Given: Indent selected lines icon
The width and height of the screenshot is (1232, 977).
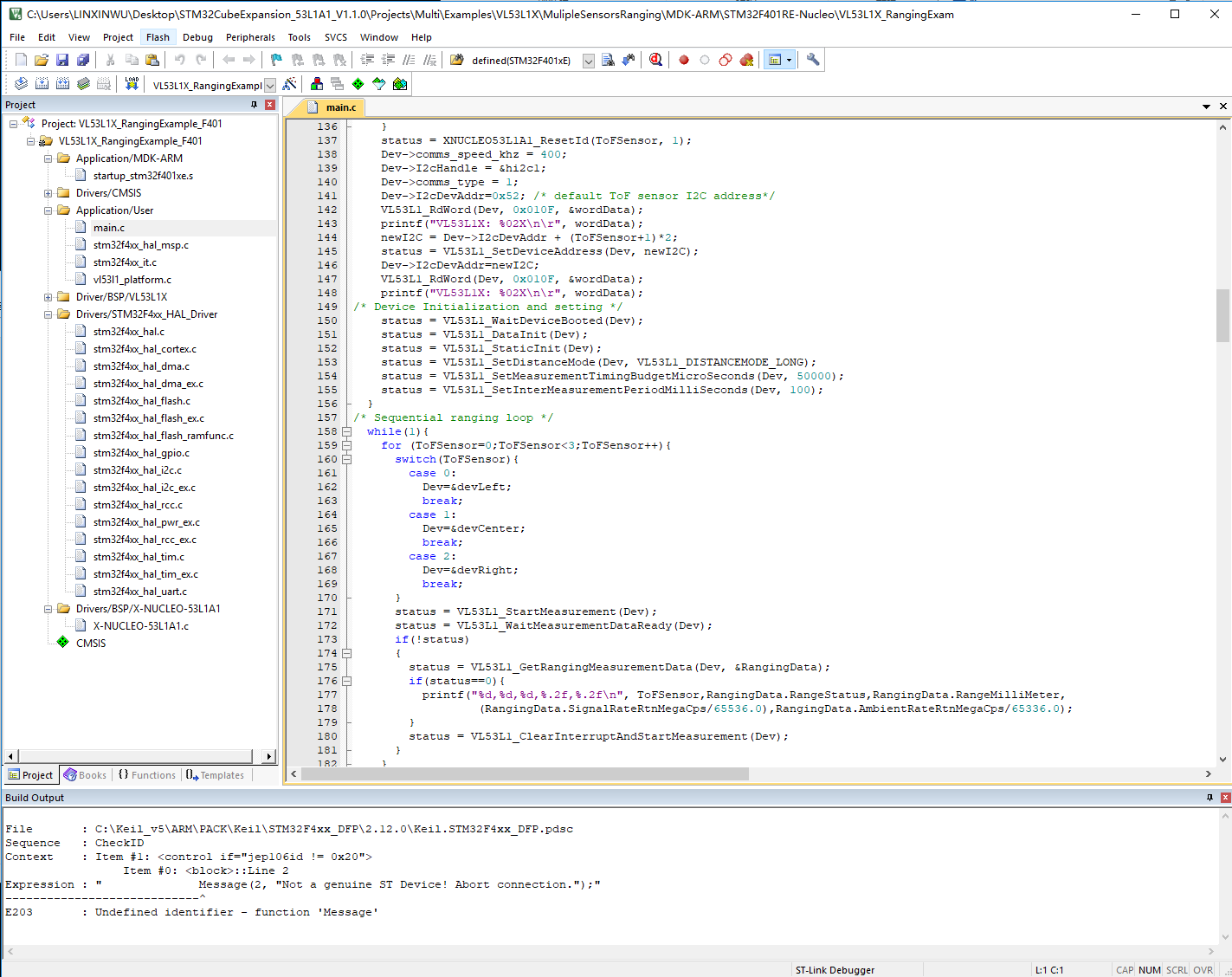Looking at the screenshot, I should tap(367, 60).
